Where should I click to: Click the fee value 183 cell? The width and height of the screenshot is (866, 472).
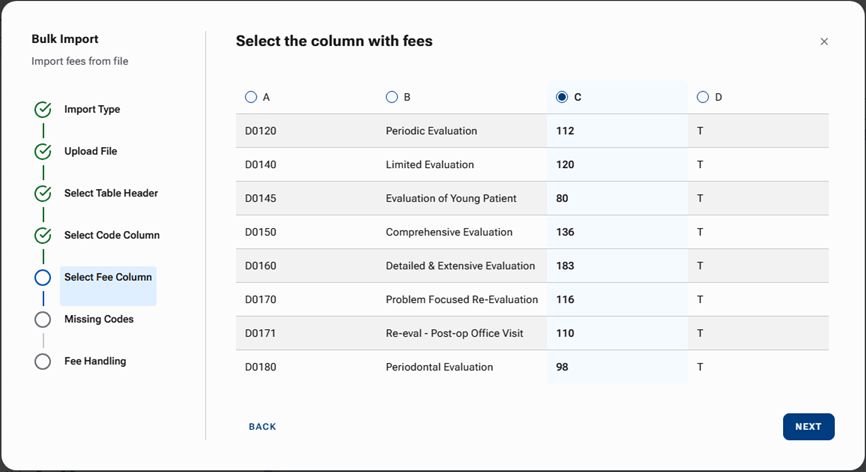pyautogui.click(x=564, y=266)
